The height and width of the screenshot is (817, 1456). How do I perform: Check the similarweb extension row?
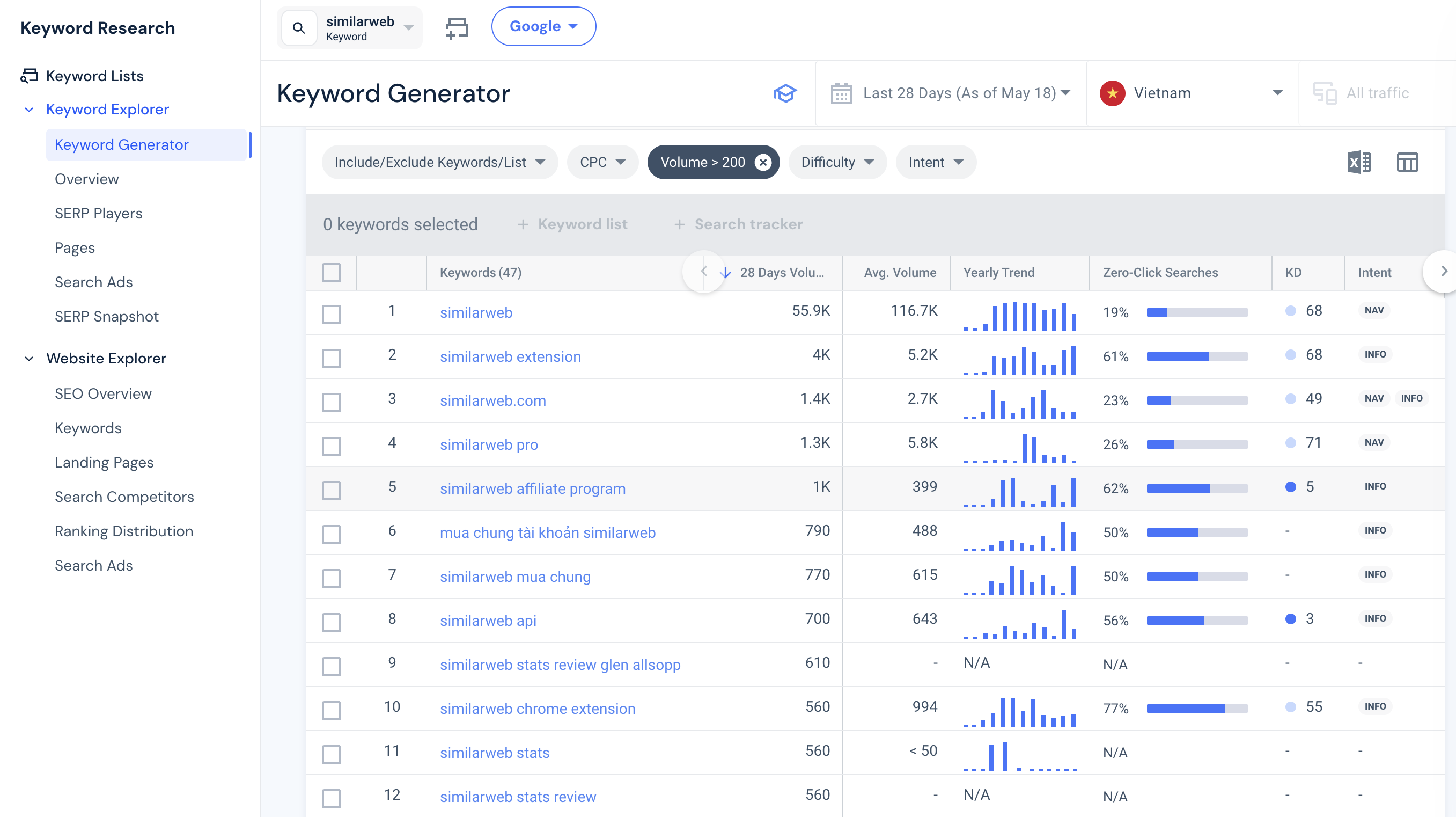331,359
